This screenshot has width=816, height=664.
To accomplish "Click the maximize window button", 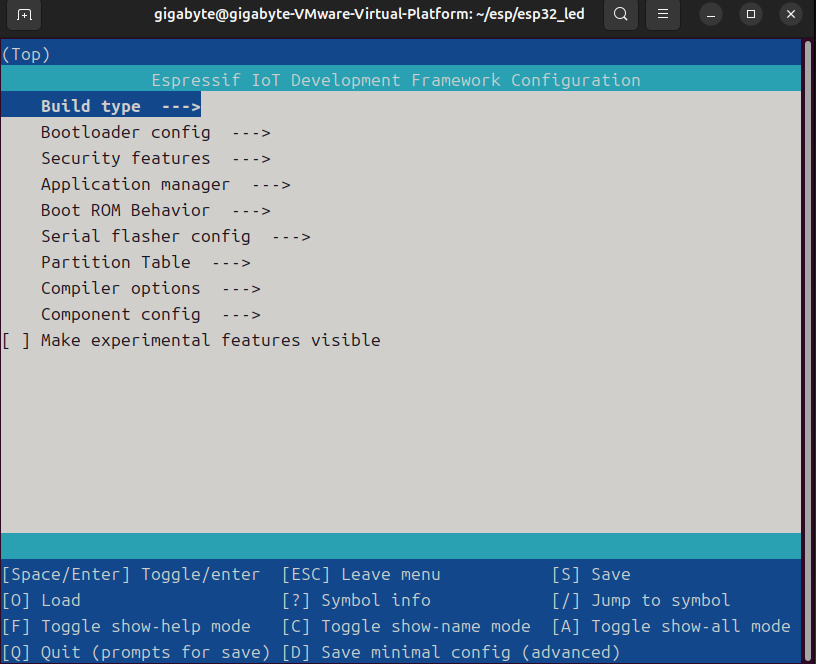I will point(750,15).
